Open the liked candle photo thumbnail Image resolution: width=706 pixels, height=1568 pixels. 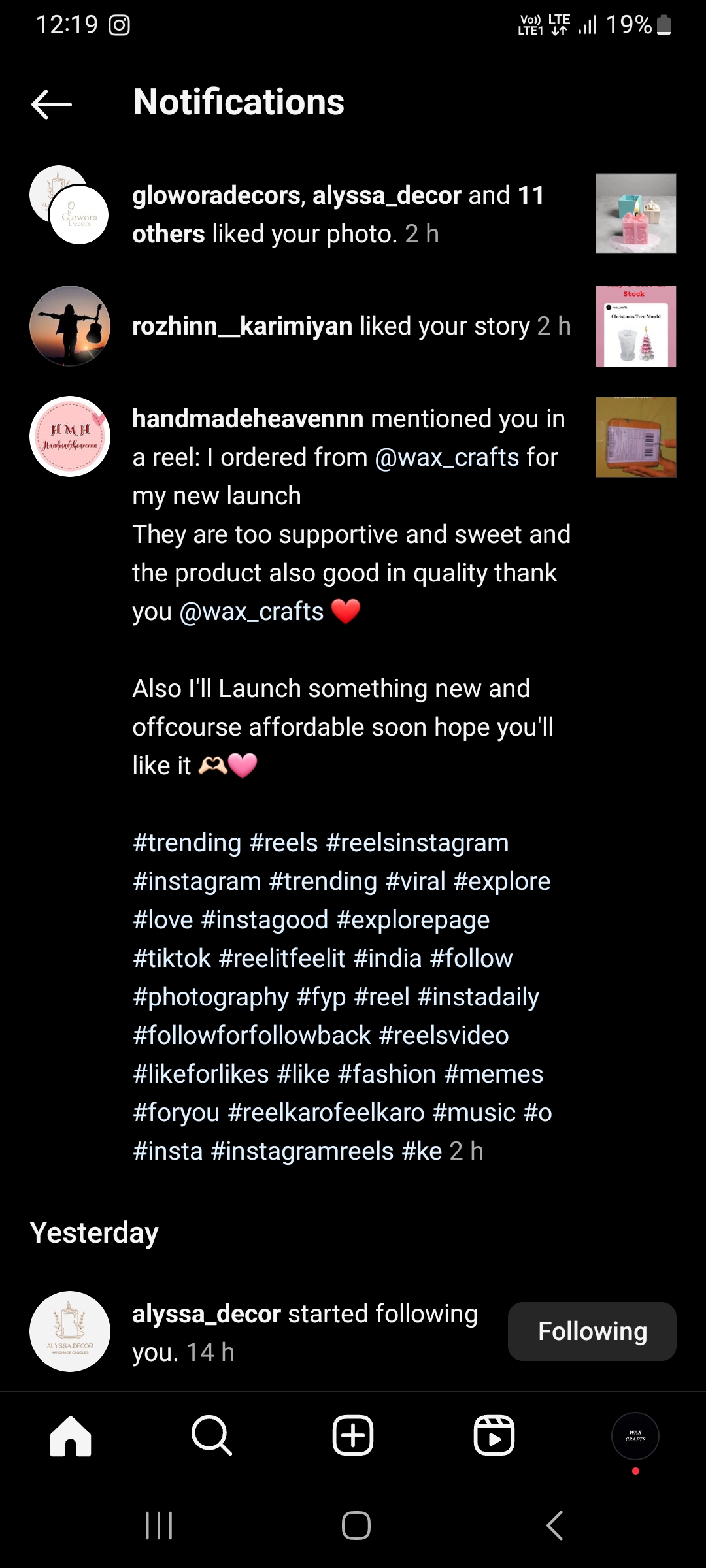635,214
